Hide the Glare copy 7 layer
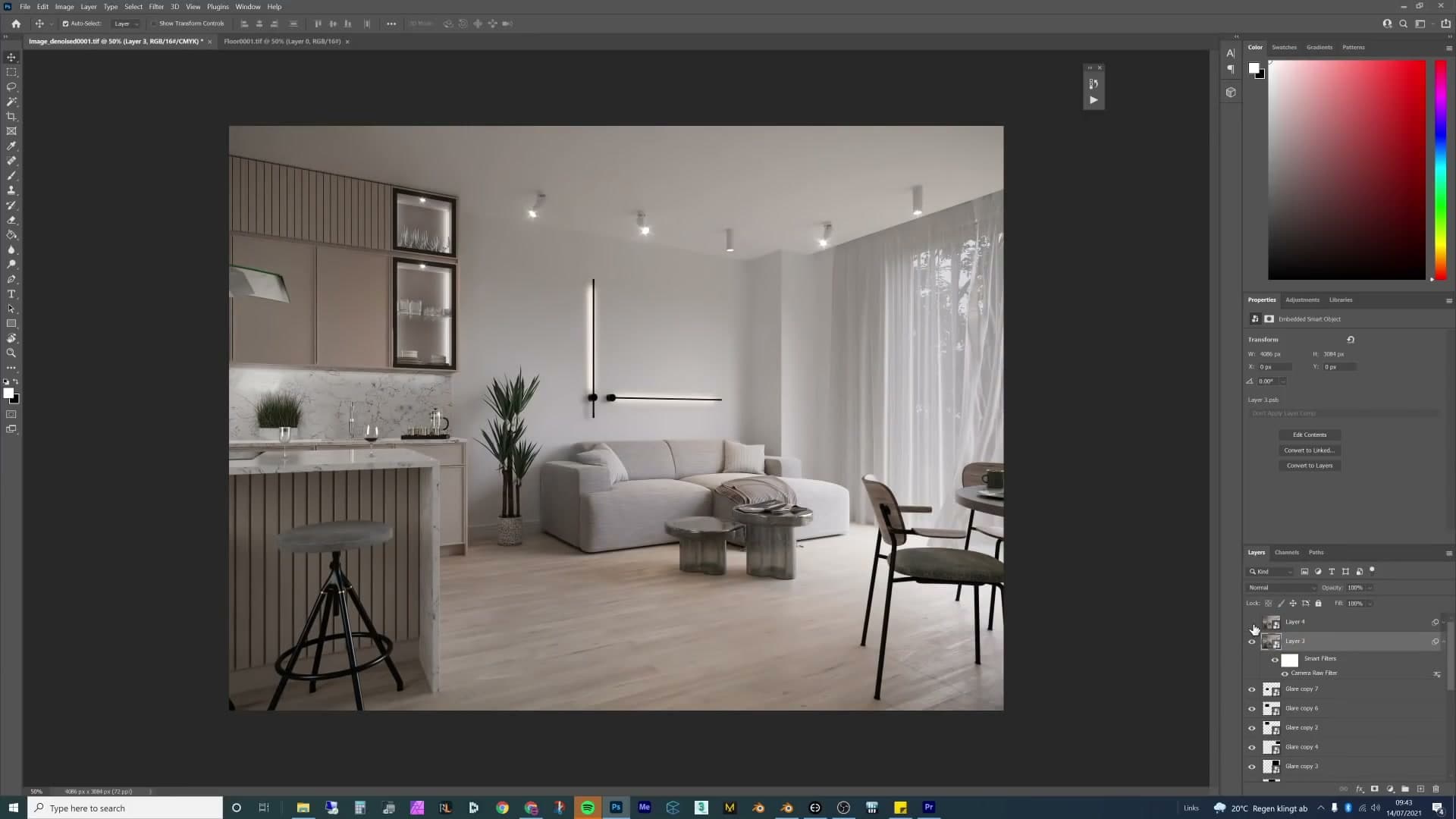1456x819 pixels. point(1252,689)
